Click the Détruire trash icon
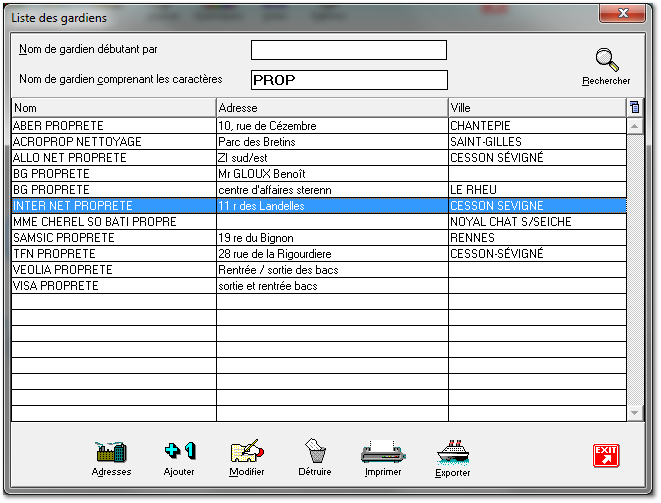 point(314,452)
